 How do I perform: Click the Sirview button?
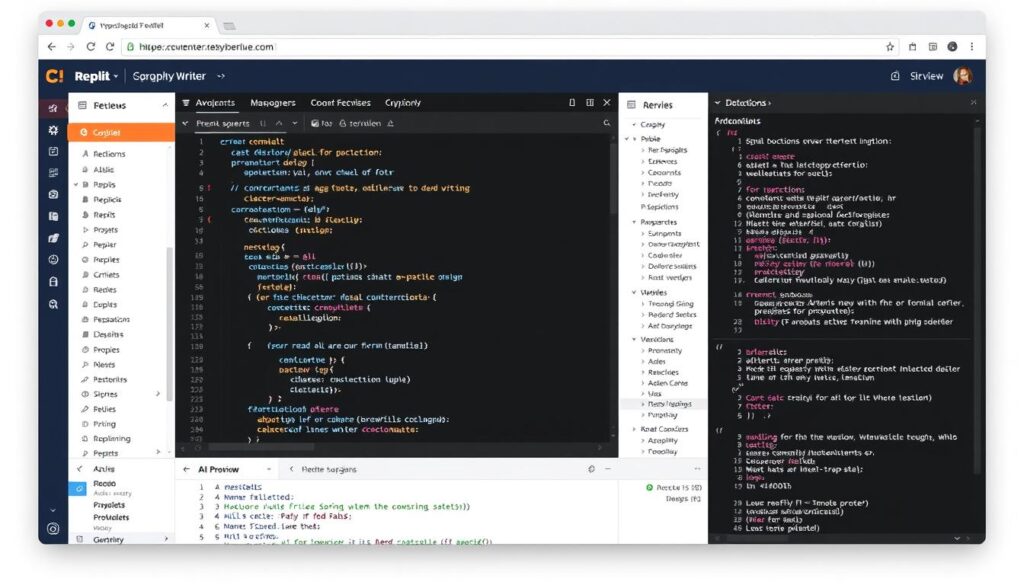click(x=926, y=76)
